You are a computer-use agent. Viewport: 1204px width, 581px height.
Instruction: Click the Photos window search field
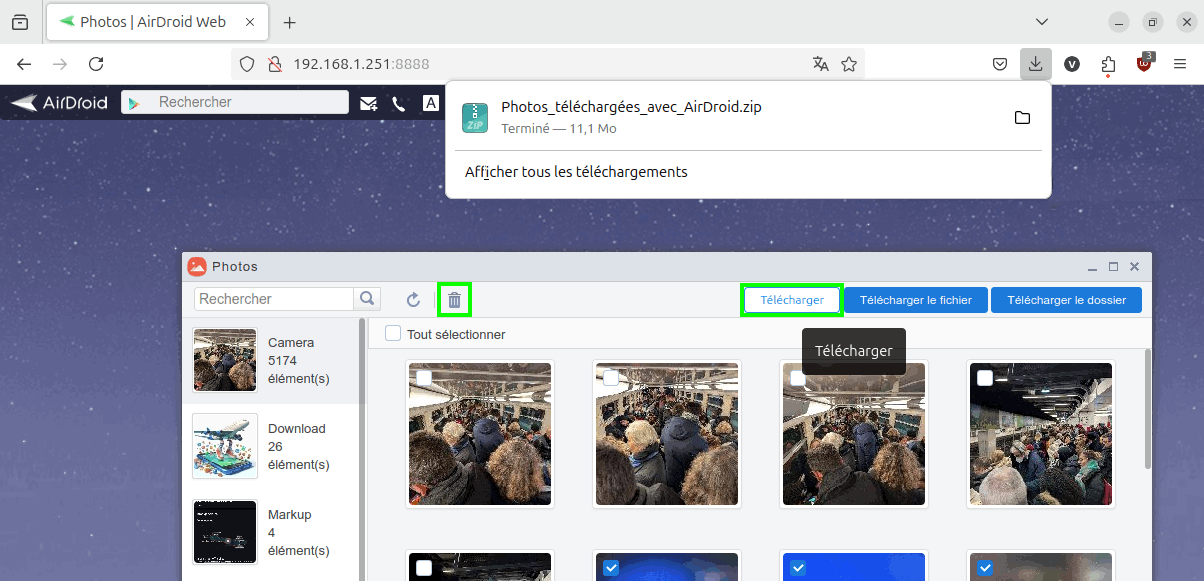coord(274,298)
